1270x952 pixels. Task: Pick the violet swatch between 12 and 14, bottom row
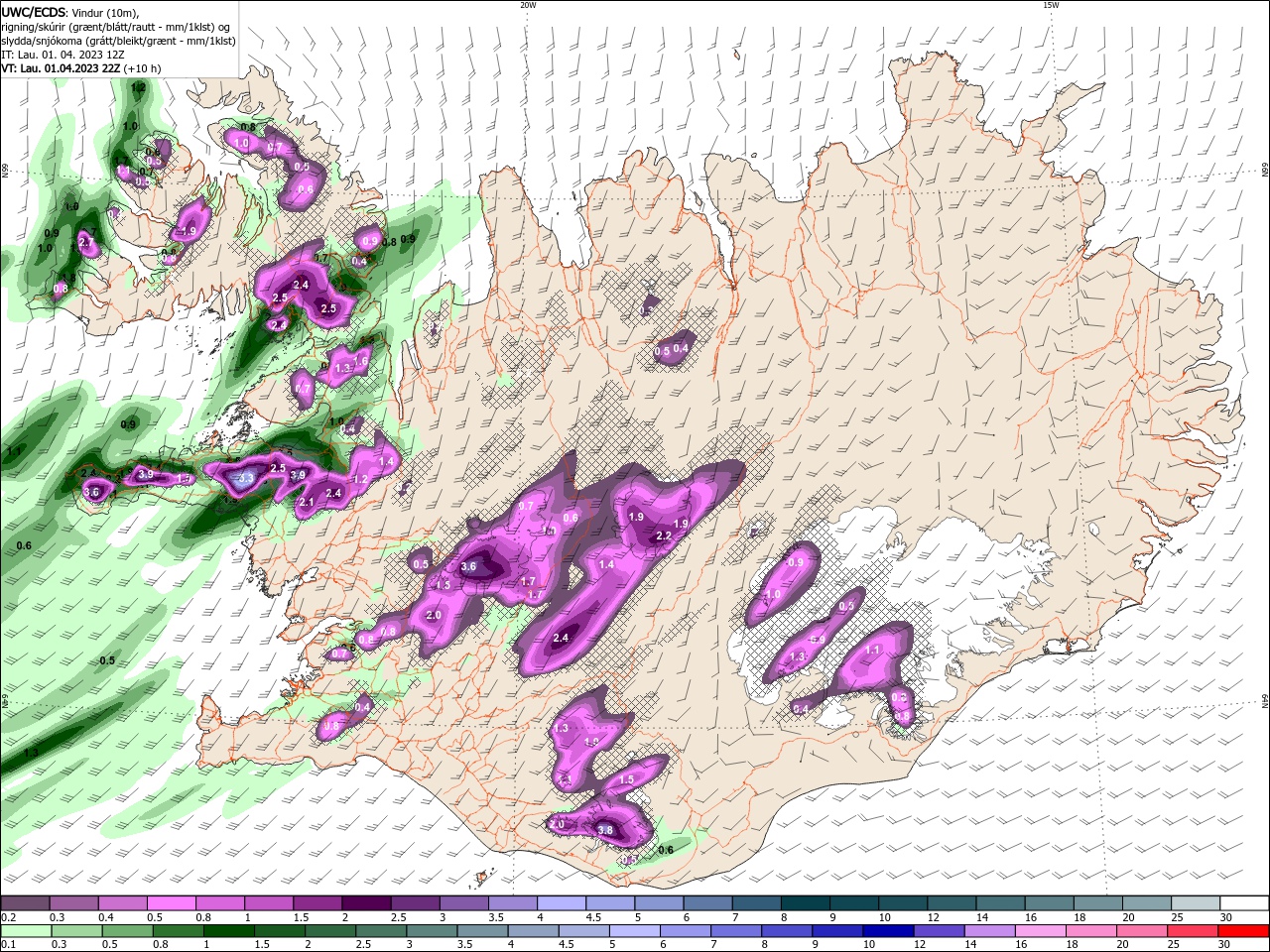point(940,931)
